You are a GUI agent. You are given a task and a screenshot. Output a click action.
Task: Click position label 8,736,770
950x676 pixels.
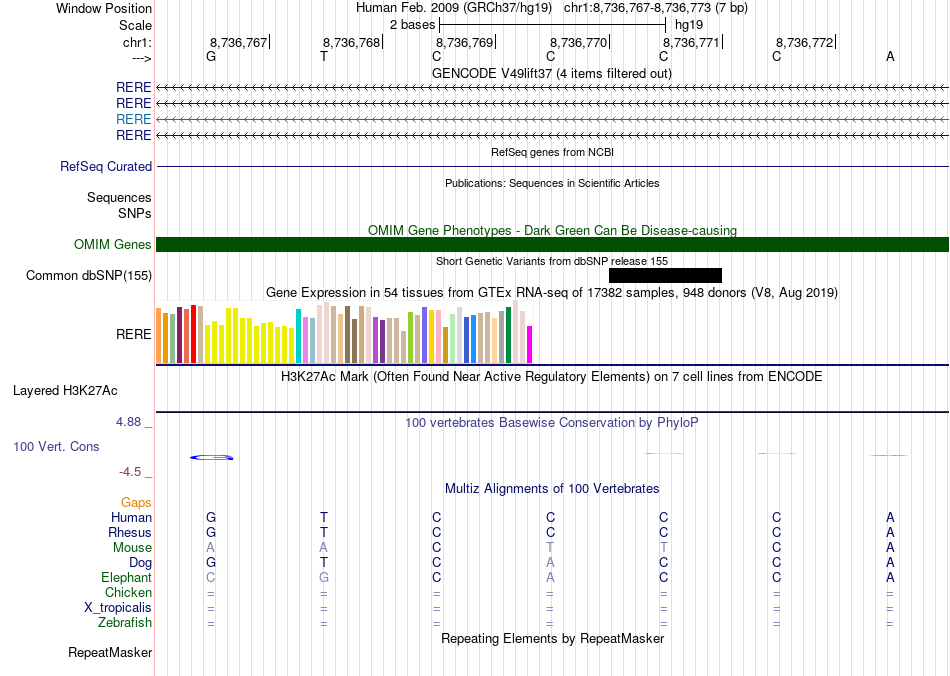pos(579,42)
